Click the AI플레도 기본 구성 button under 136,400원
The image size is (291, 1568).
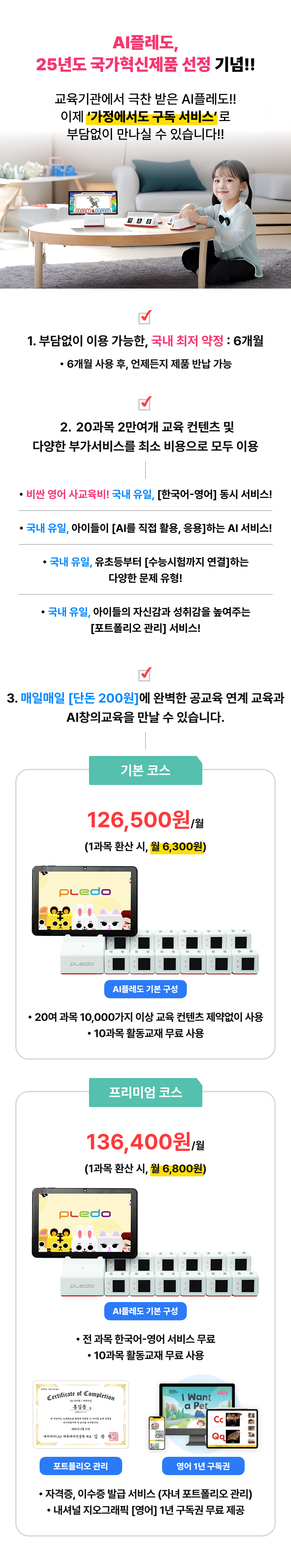pyautogui.click(x=145, y=1311)
